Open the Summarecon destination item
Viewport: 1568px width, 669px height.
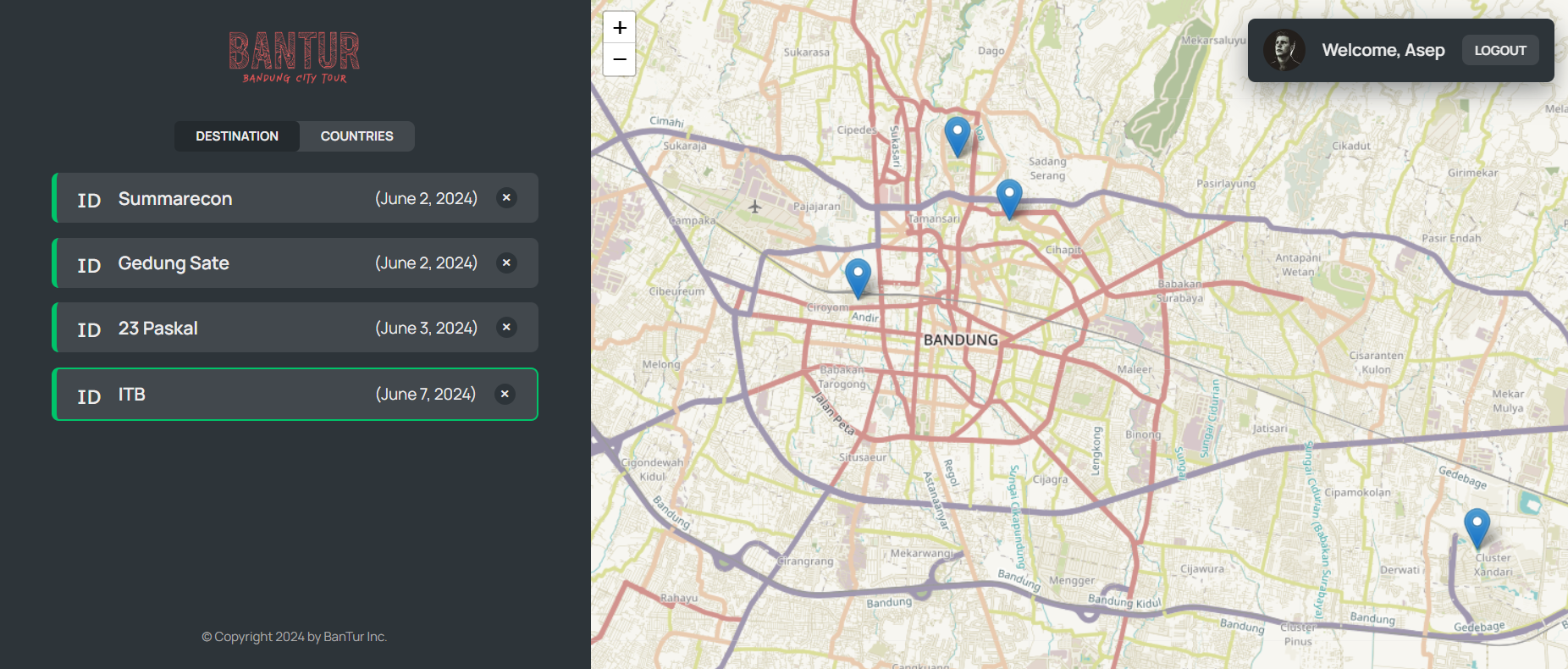(295, 198)
